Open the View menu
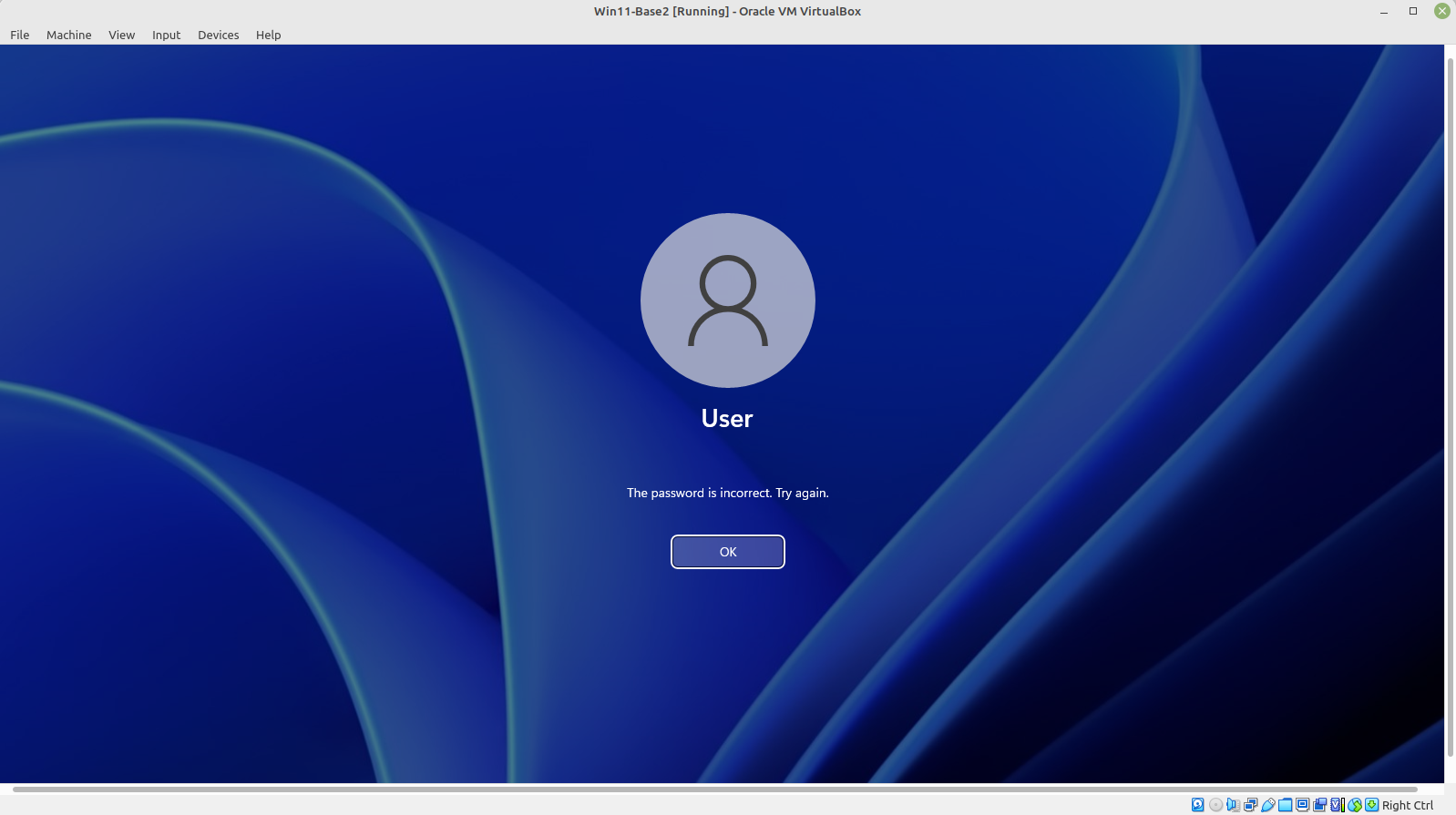 pyautogui.click(x=121, y=35)
